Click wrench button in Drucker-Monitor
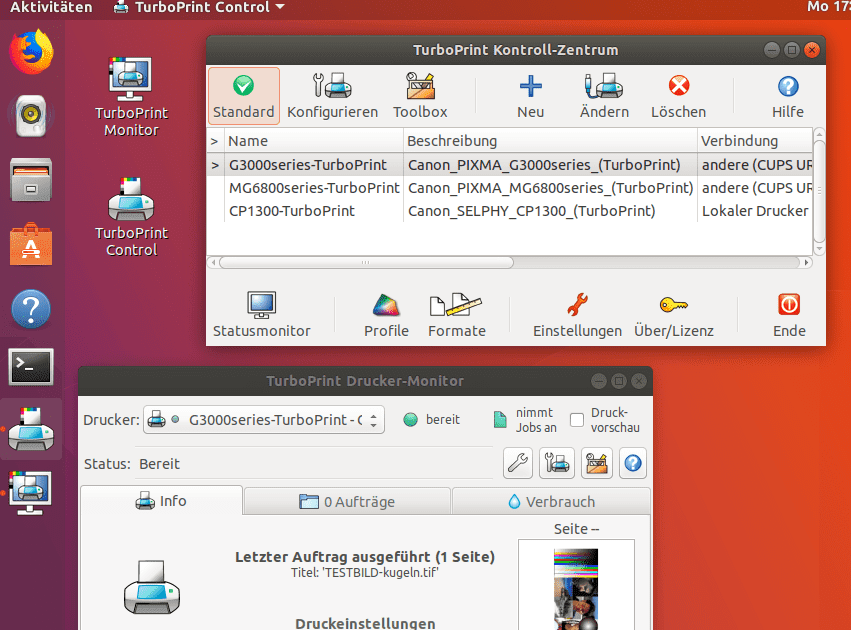 point(518,463)
